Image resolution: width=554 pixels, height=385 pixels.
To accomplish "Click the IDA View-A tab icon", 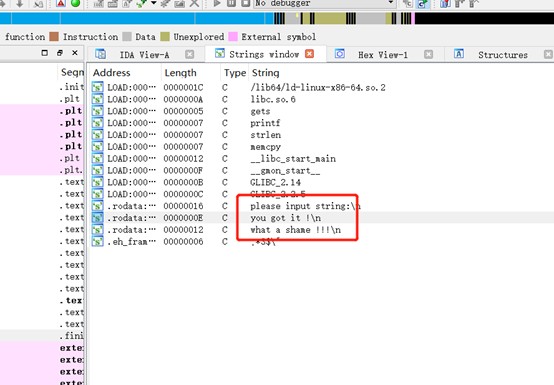I will (x=101, y=54).
